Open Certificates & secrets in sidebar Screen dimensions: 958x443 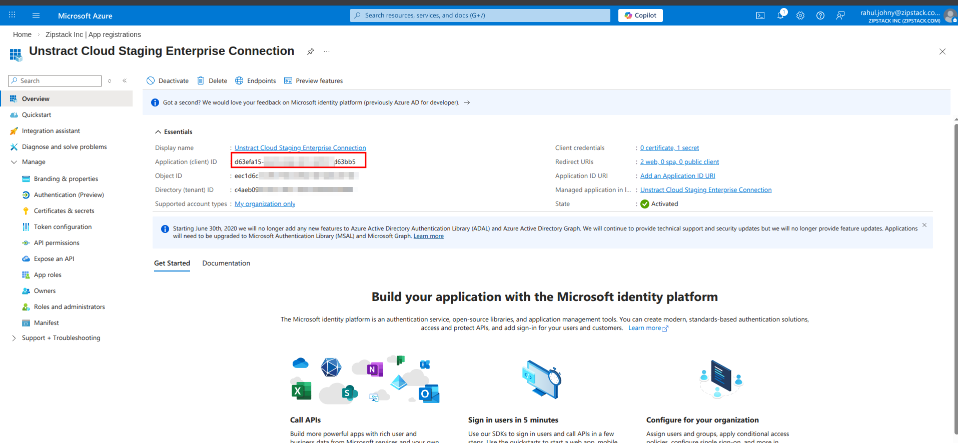pyautogui.click(x=64, y=210)
